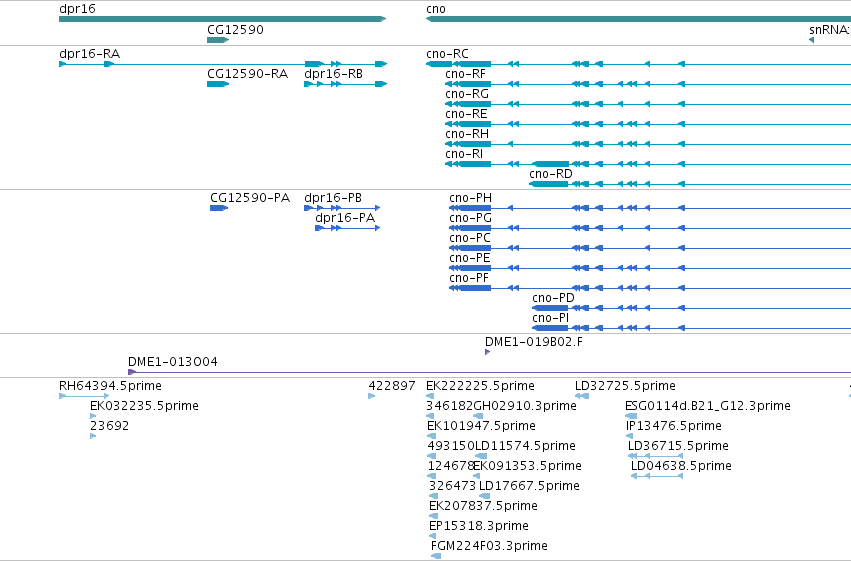Pick the cno-RC transcript
Viewport: 851px width, 561px height.
tap(638, 64)
